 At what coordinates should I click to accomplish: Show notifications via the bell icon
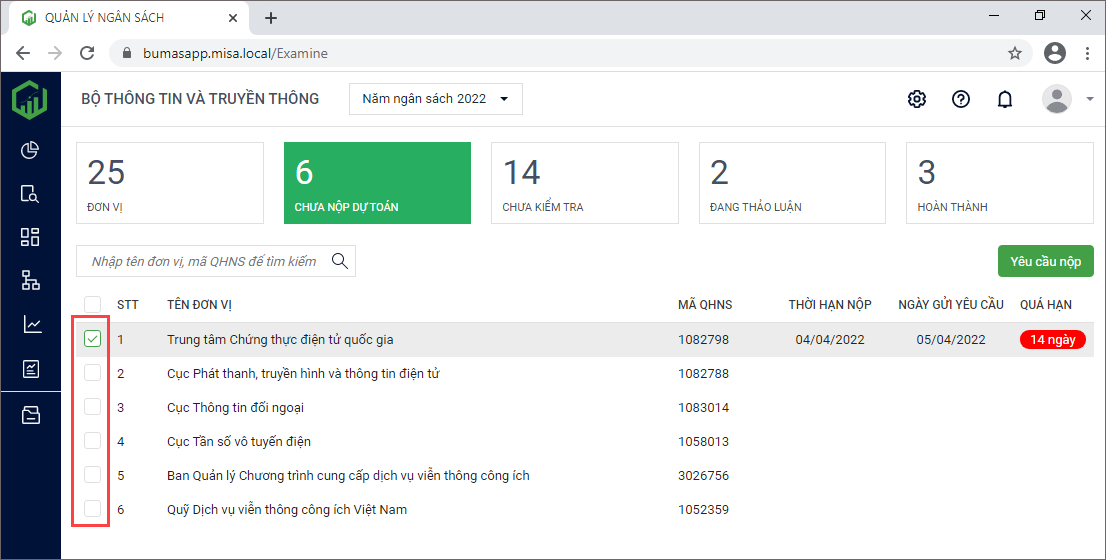(1005, 99)
